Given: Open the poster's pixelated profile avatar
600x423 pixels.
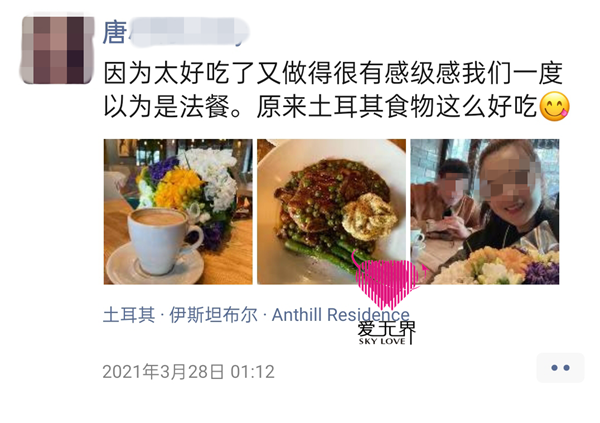Looking at the screenshot, I should coord(57,49).
